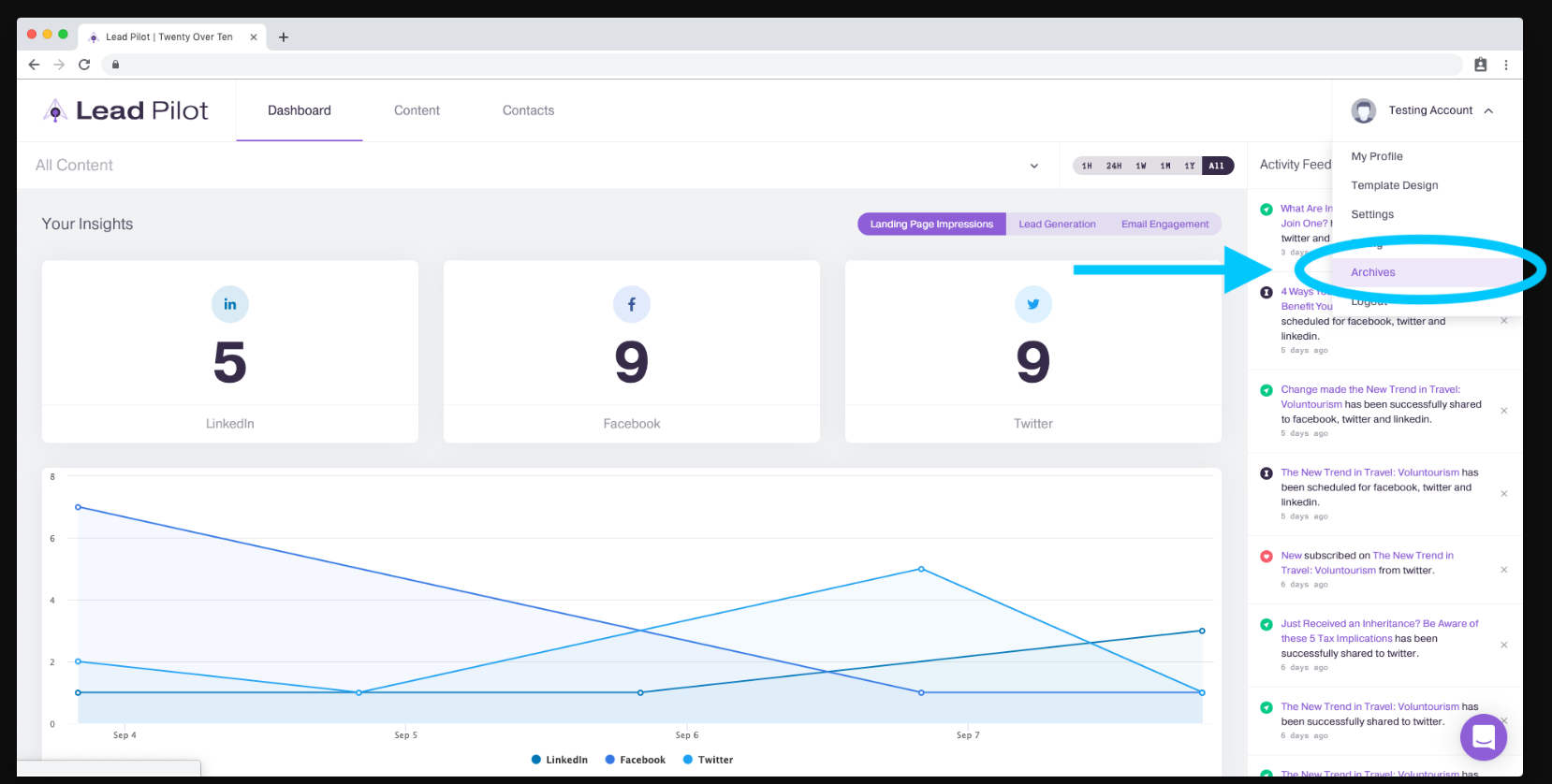The image size is (1552, 784).
Task: Open the browser three-dot menu
Action: 1506,65
